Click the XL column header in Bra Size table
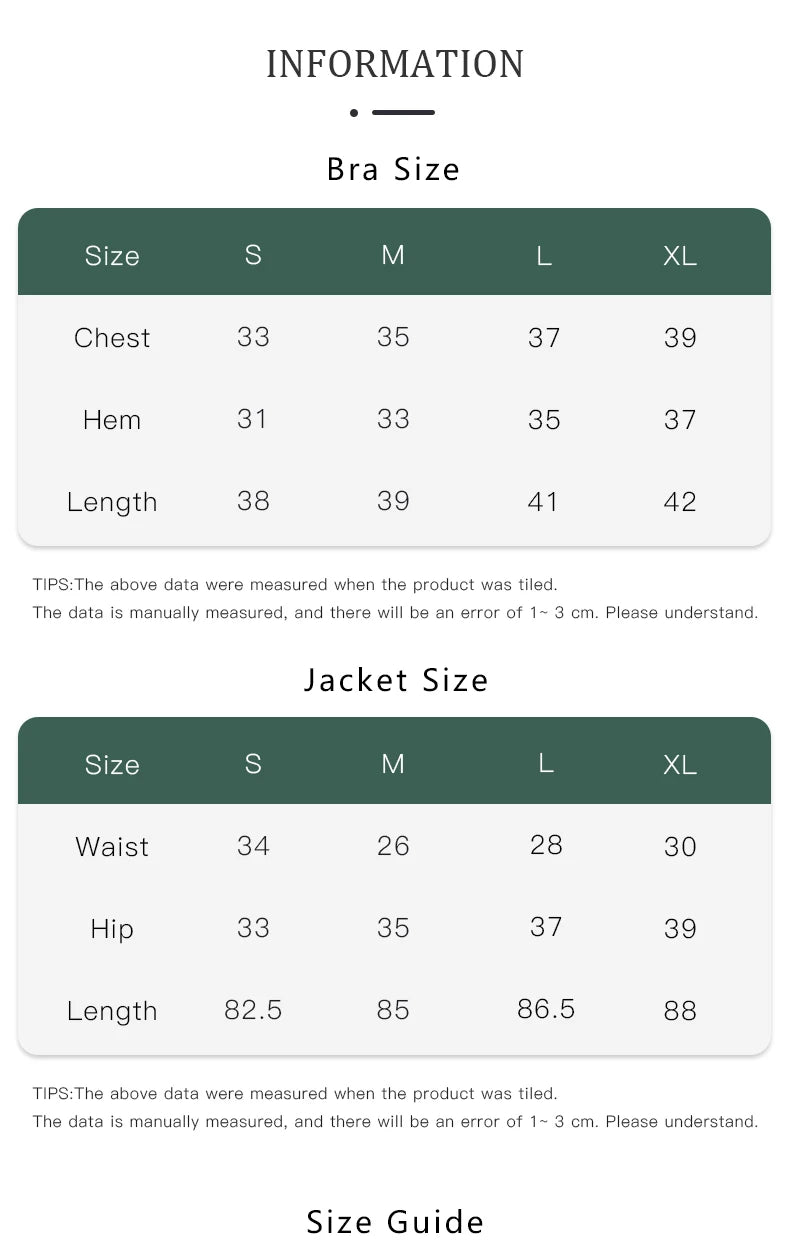The width and height of the screenshot is (790, 1257). click(680, 256)
